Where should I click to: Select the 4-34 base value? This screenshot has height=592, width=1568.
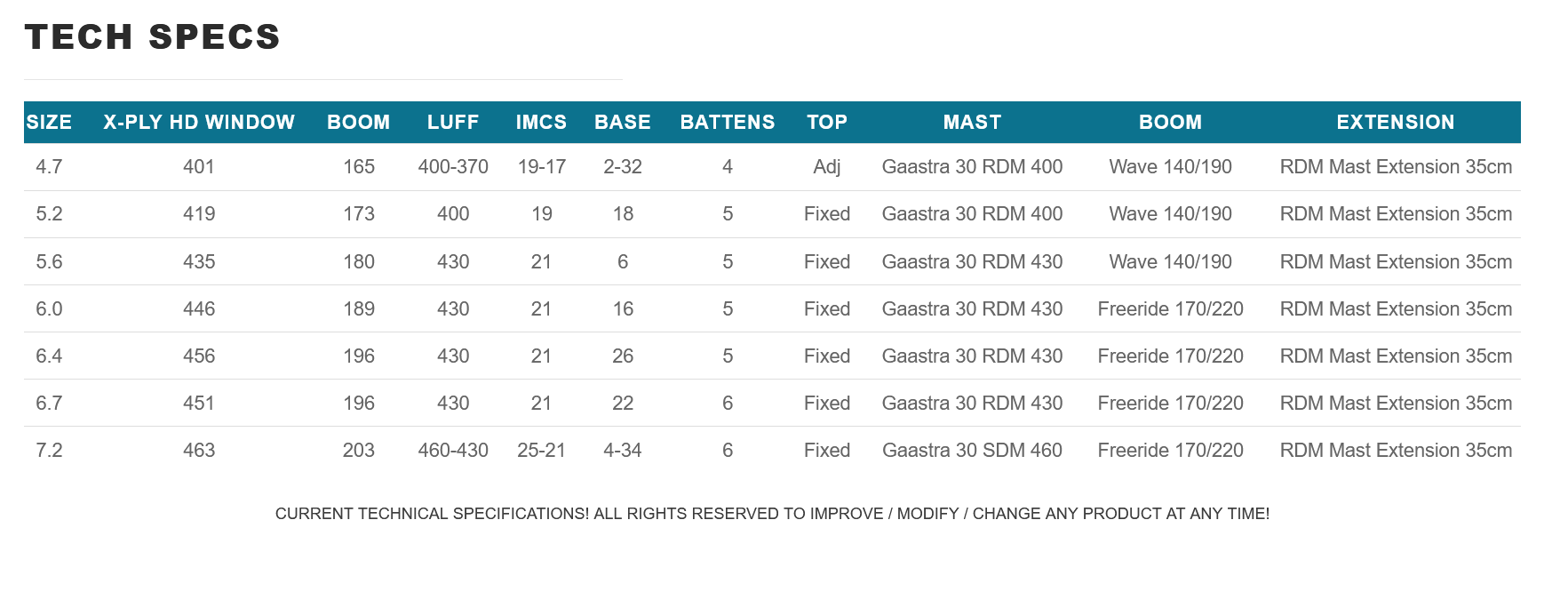pyautogui.click(x=623, y=451)
